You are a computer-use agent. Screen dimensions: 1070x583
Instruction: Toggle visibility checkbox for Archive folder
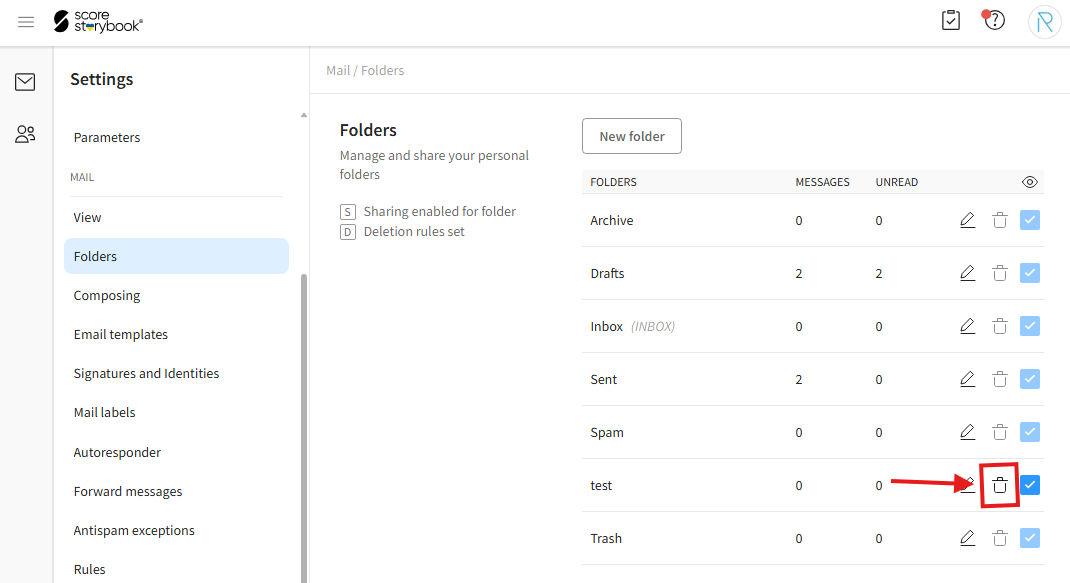pos(1030,220)
